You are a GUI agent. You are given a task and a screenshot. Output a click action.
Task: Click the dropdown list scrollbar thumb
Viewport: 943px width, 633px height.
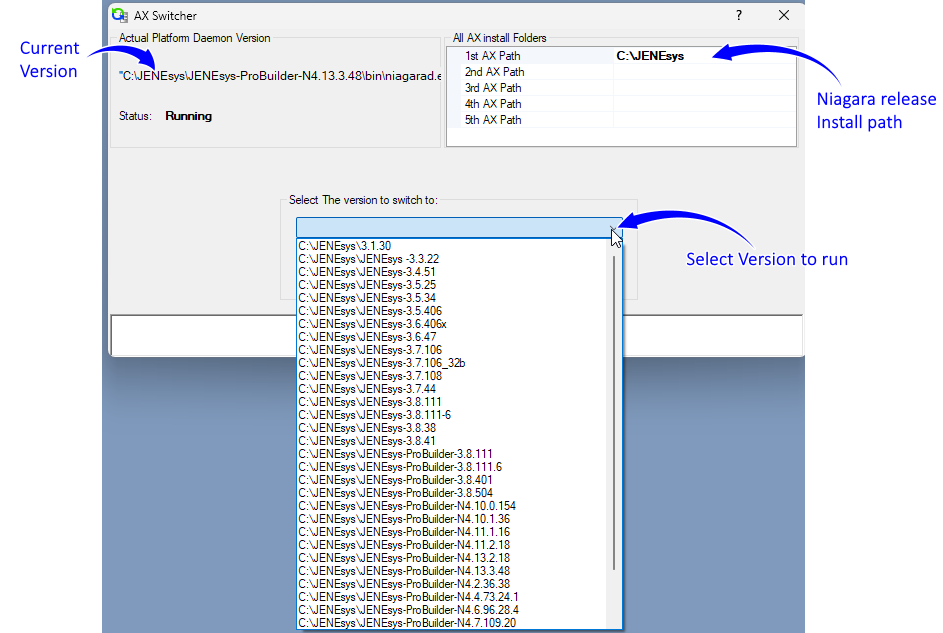(x=614, y=412)
